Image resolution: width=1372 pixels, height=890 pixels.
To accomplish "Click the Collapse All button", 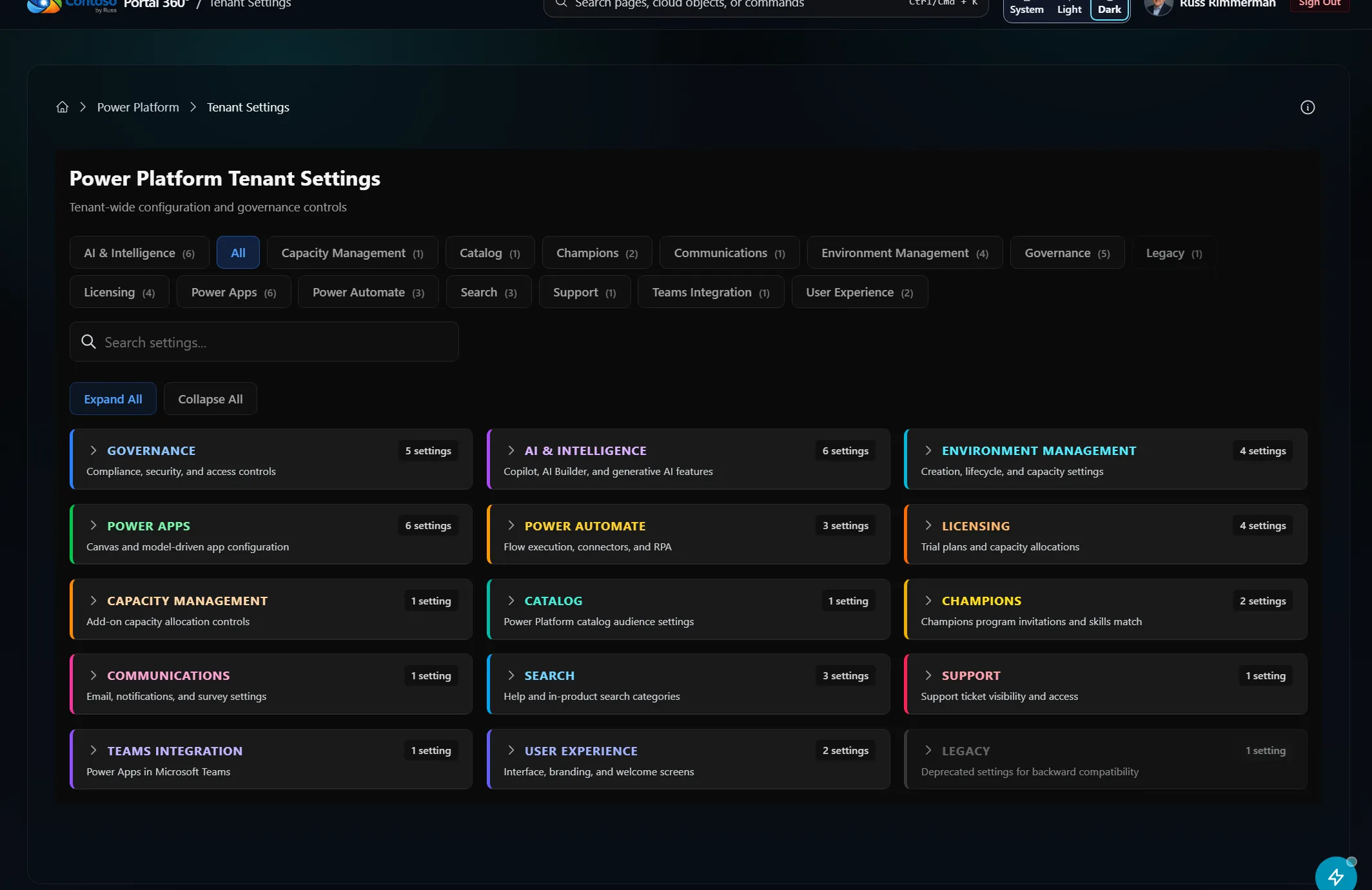I will point(210,399).
